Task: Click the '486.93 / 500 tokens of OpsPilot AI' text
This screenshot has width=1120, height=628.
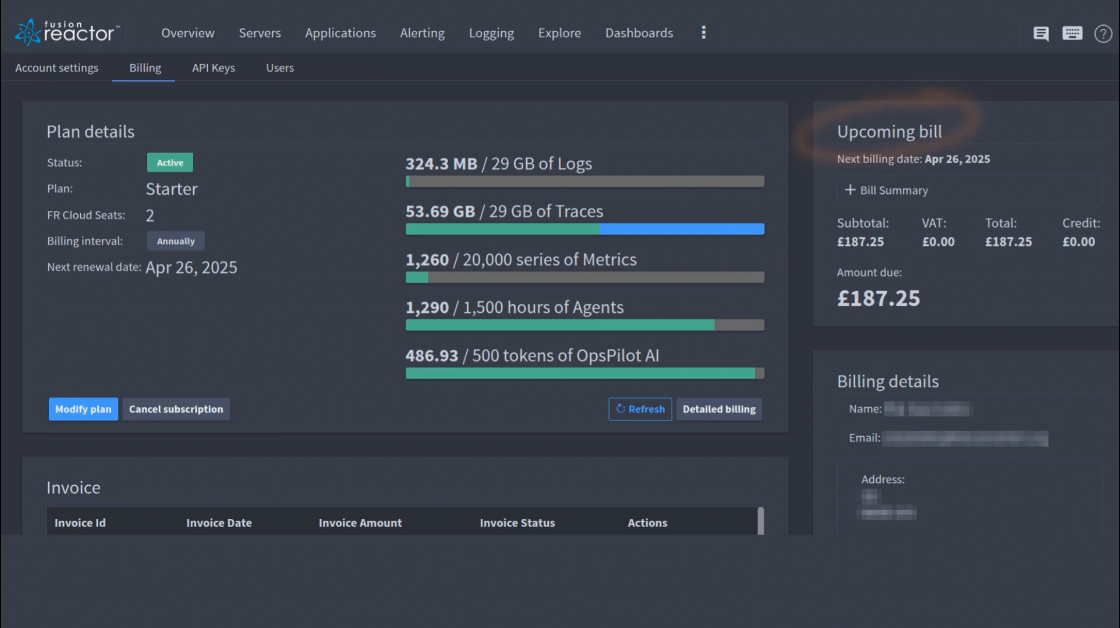Action: 532,355
